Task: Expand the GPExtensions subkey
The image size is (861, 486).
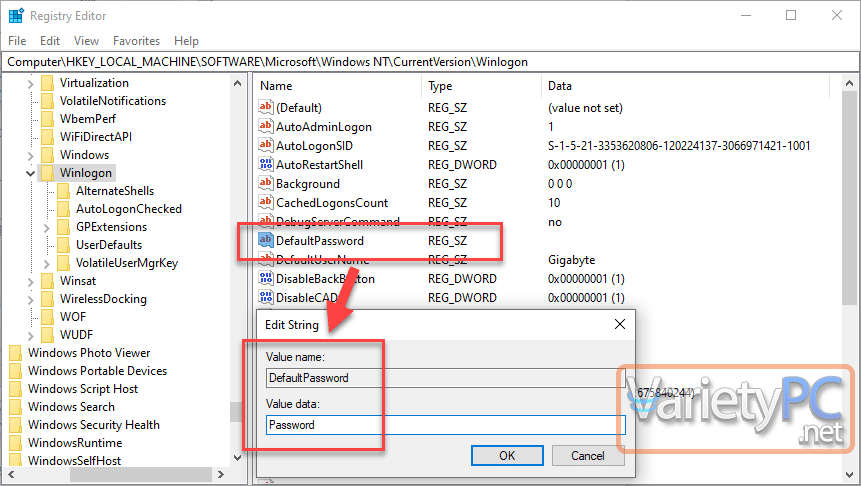Action: click(x=47, y=227)
